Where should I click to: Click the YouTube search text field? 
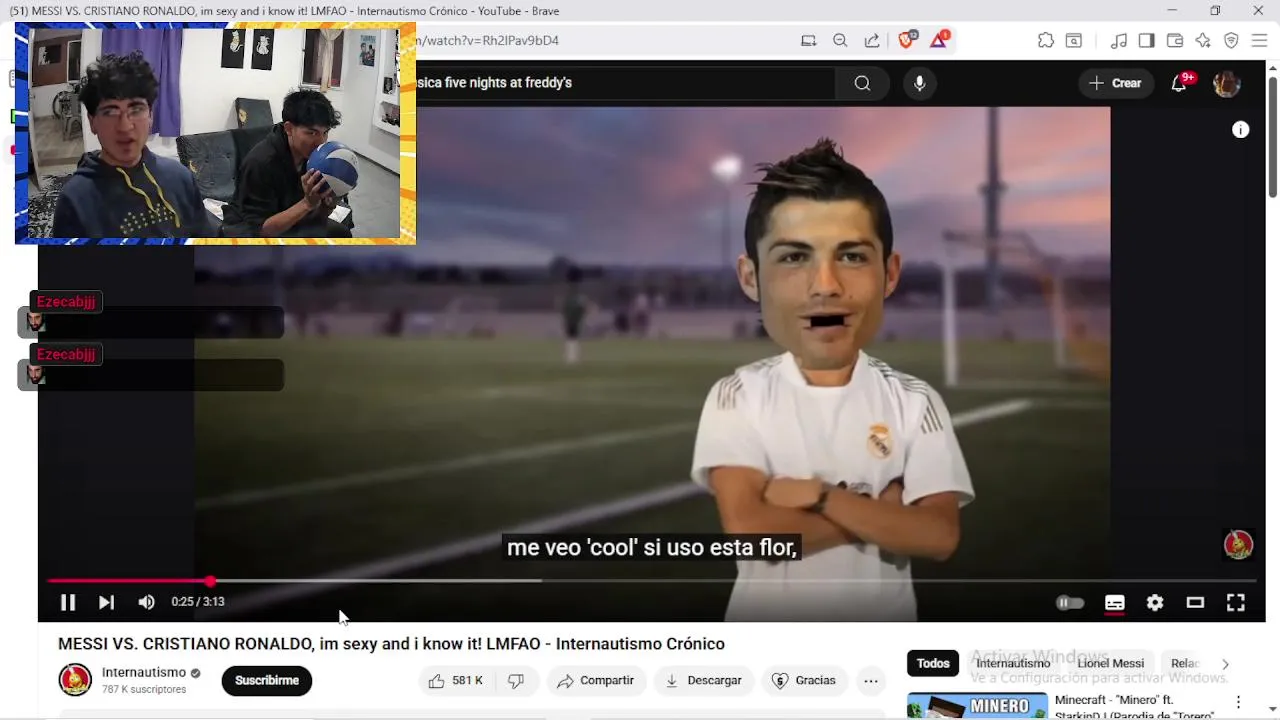click(625, 83)
